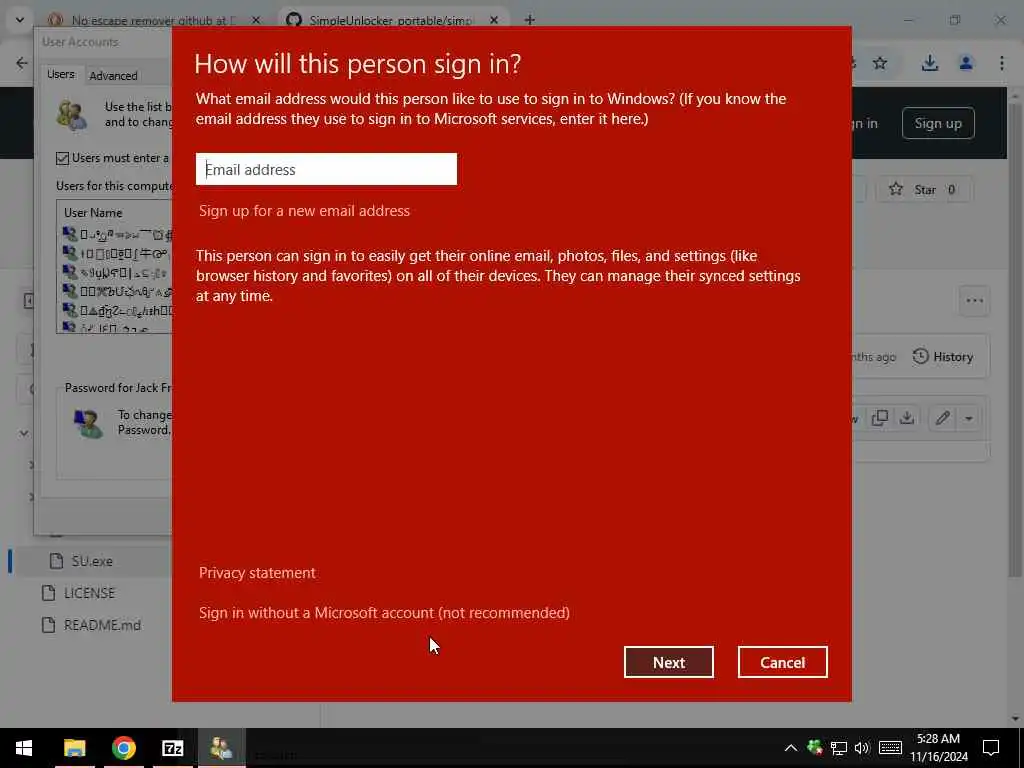Open the GitHub file History link
This screenshot has width=1024, height=768.
pyautogui.click(x=943, y=357)
